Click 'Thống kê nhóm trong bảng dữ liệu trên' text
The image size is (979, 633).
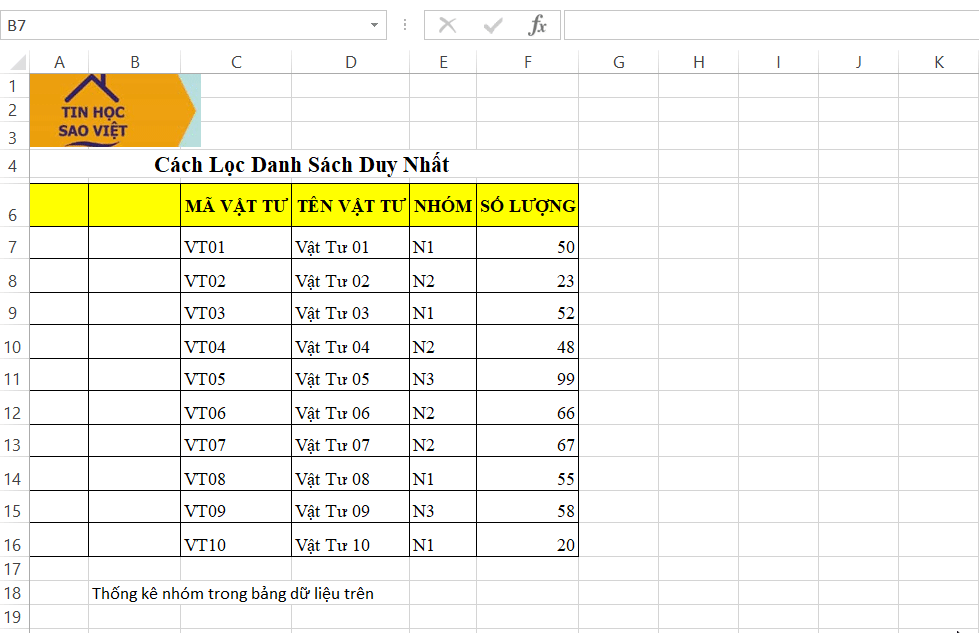click(x=233, y=593)
